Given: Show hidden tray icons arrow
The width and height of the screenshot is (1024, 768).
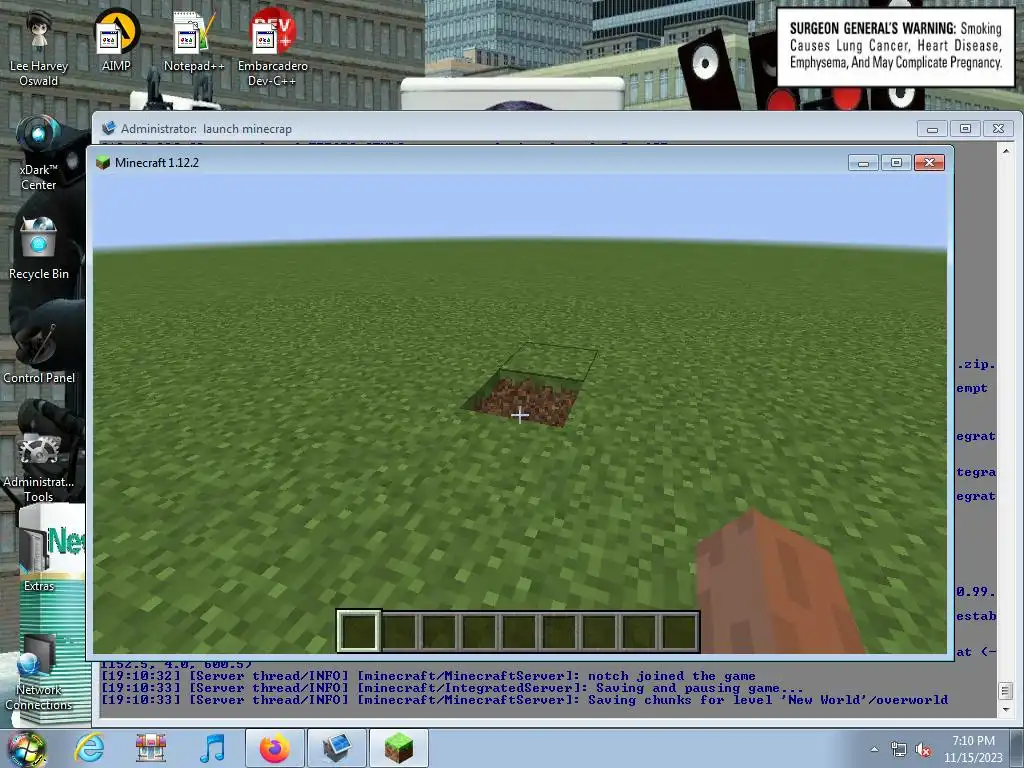Looking at the screenshot, I should 874,749.
